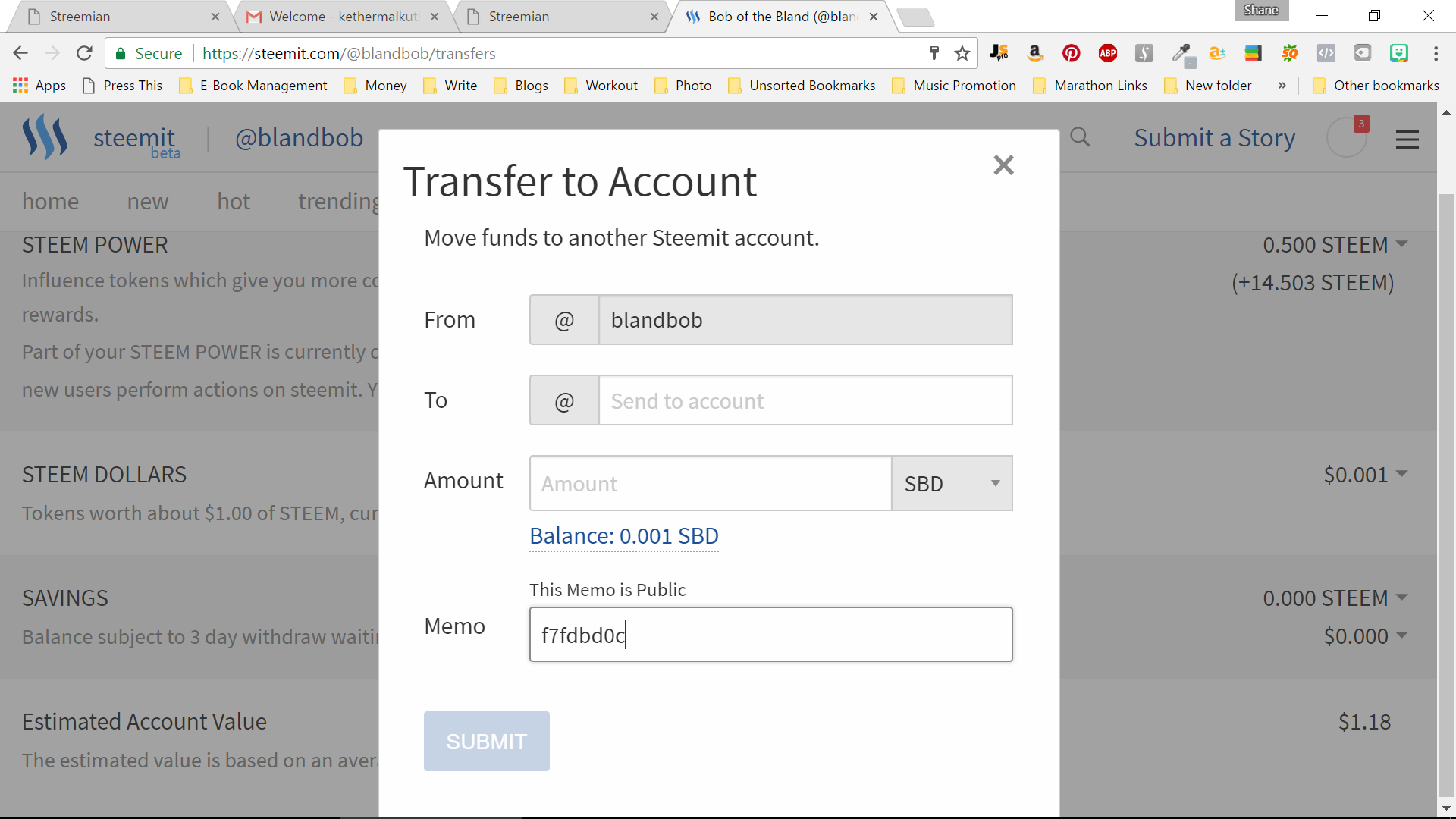Image resolution: width=1456 pixels, height=819 pixels.
Task: Click the Amazon extension icon
Action: tap(1034, 53)
